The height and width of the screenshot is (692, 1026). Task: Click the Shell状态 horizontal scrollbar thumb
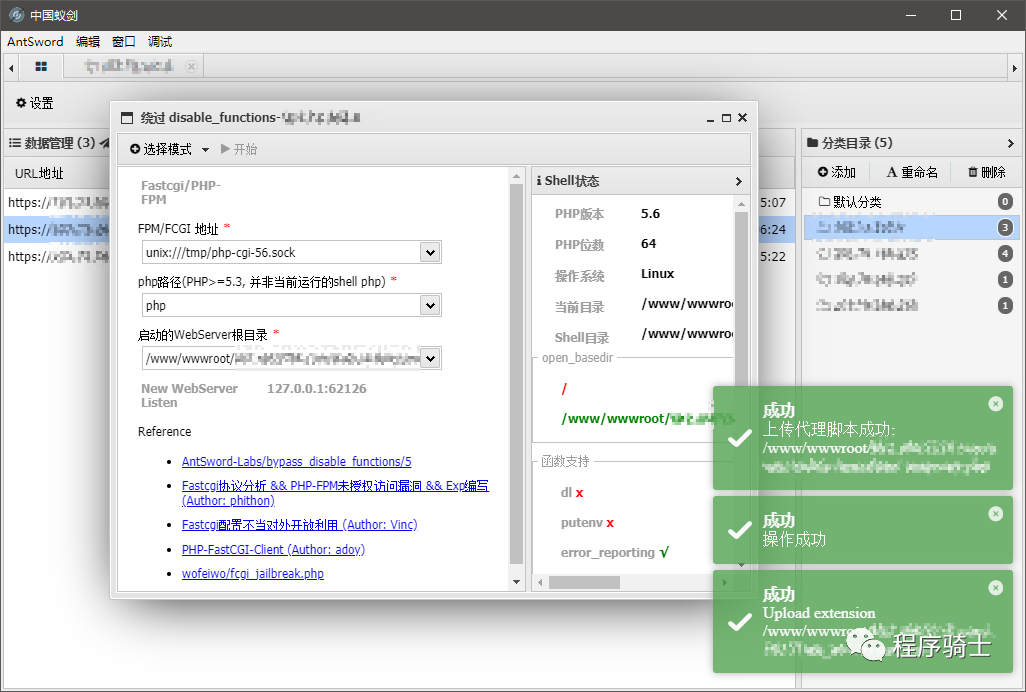pyautogui.click(x=584, y=582)
